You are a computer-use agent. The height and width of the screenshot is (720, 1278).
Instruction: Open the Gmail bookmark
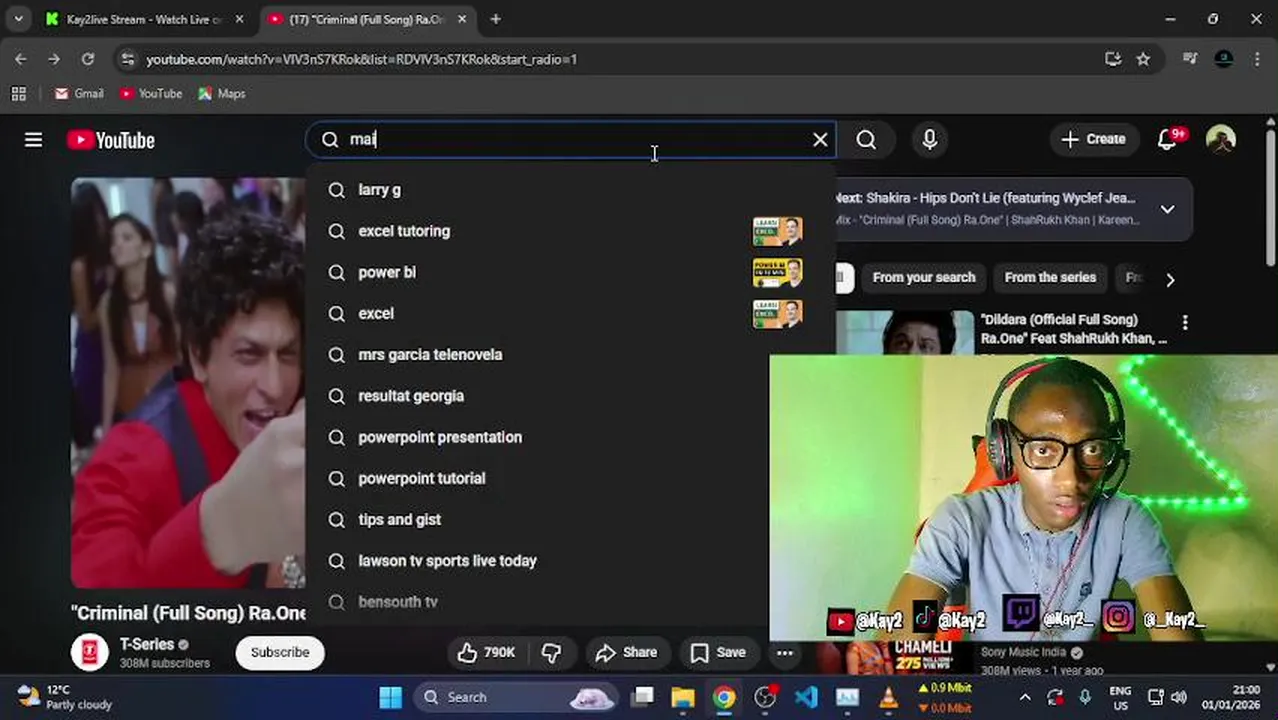pyautogui.click(x=79, y=93)
